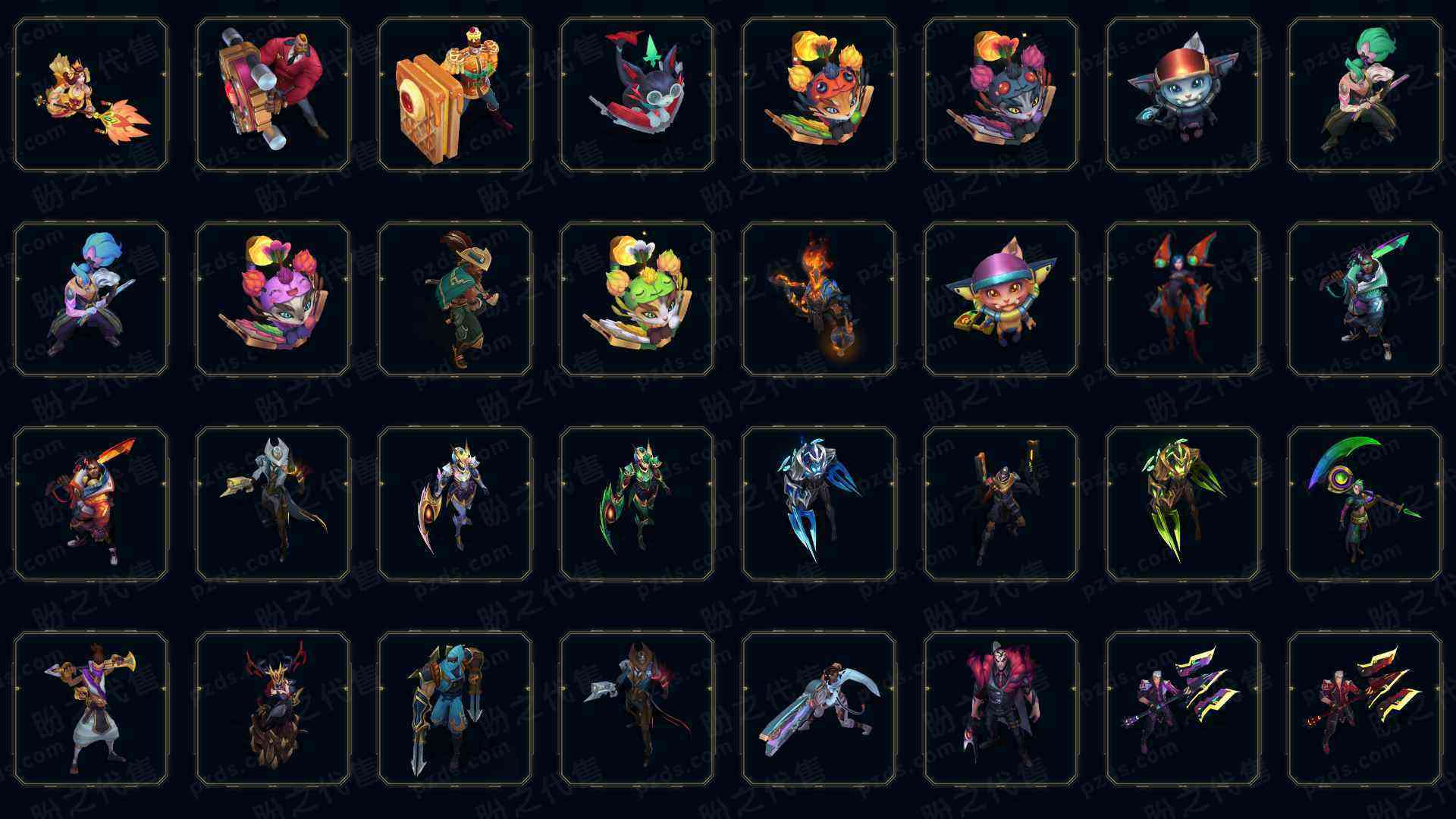Choose the character holding giant green scythe
Image resolution: width=1456 pixels, height=819 pixels.
point(1365,504)
